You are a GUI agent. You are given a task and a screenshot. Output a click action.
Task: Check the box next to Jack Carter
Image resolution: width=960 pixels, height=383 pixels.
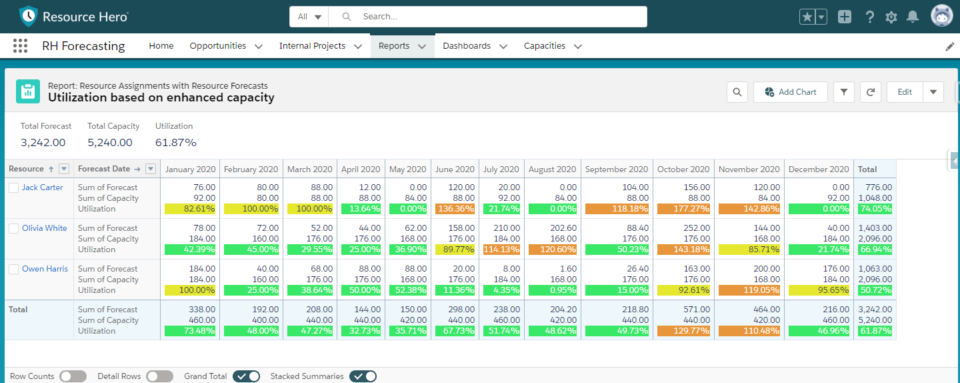coord(14,188)
